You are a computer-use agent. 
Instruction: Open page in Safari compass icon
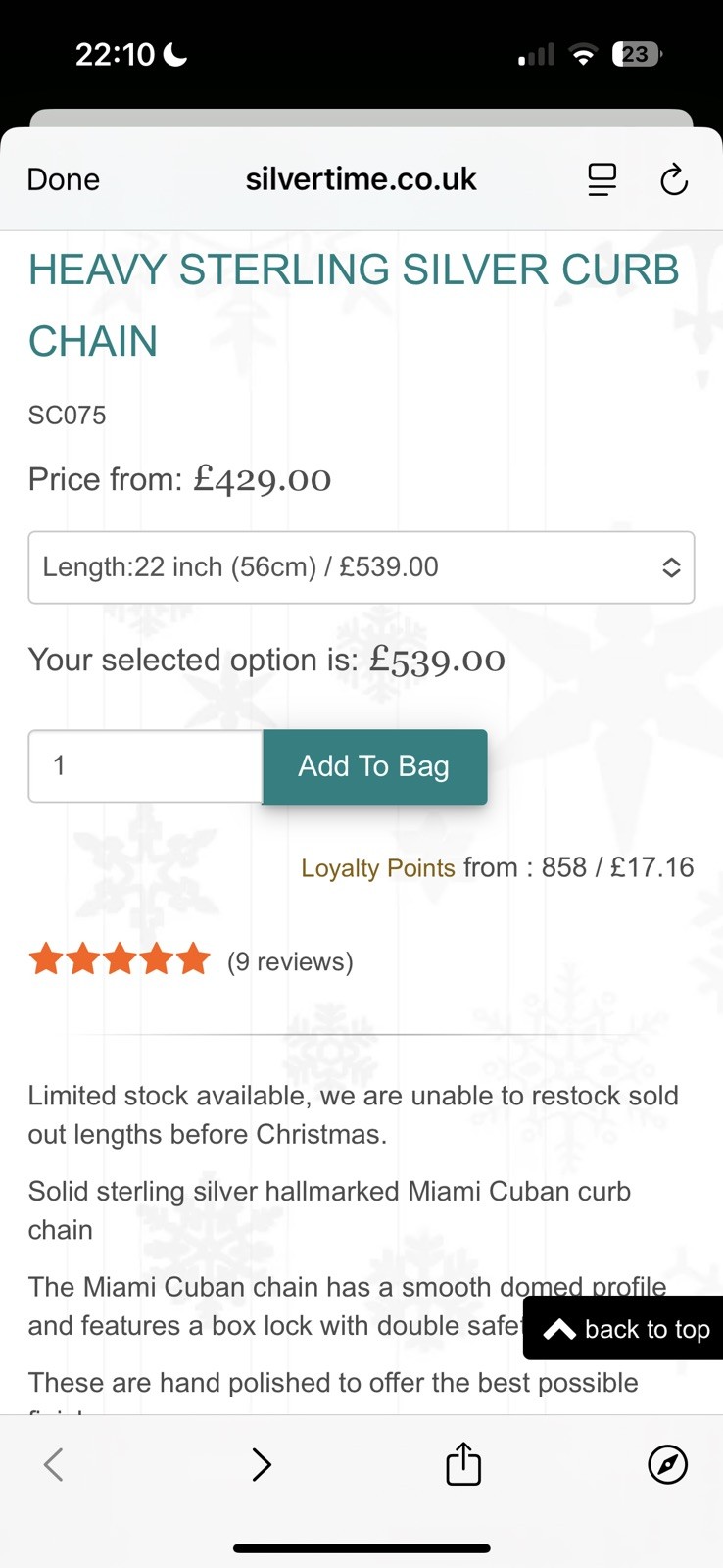[x=667, y=1464]
